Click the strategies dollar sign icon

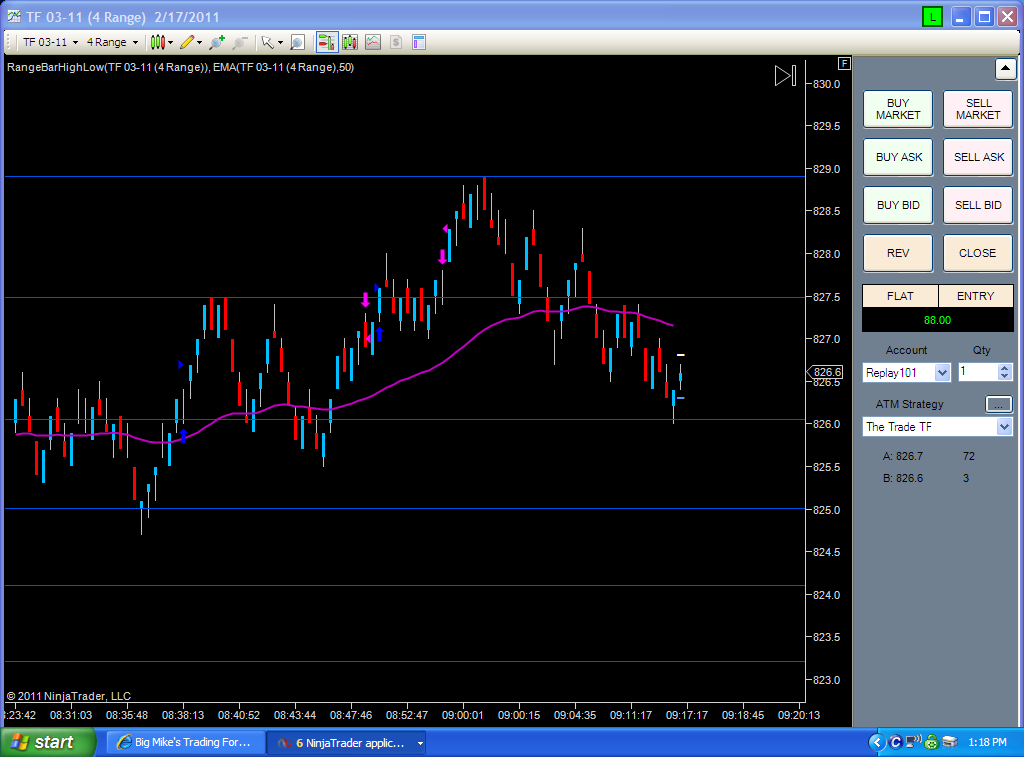pyautogui.click(x=396, y=42)
